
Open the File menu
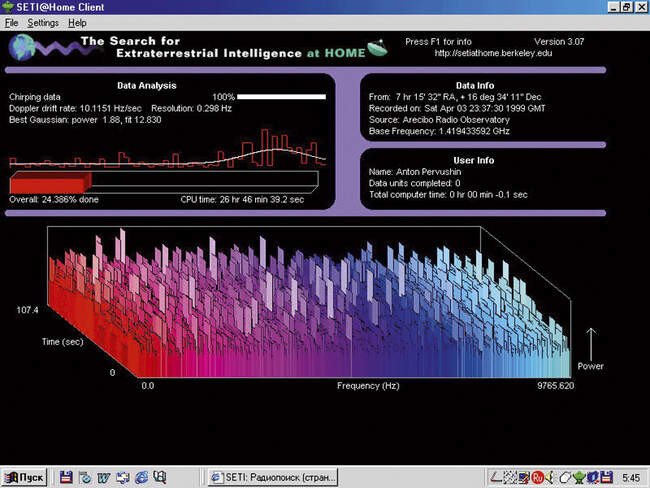click(x=11, y=23)
